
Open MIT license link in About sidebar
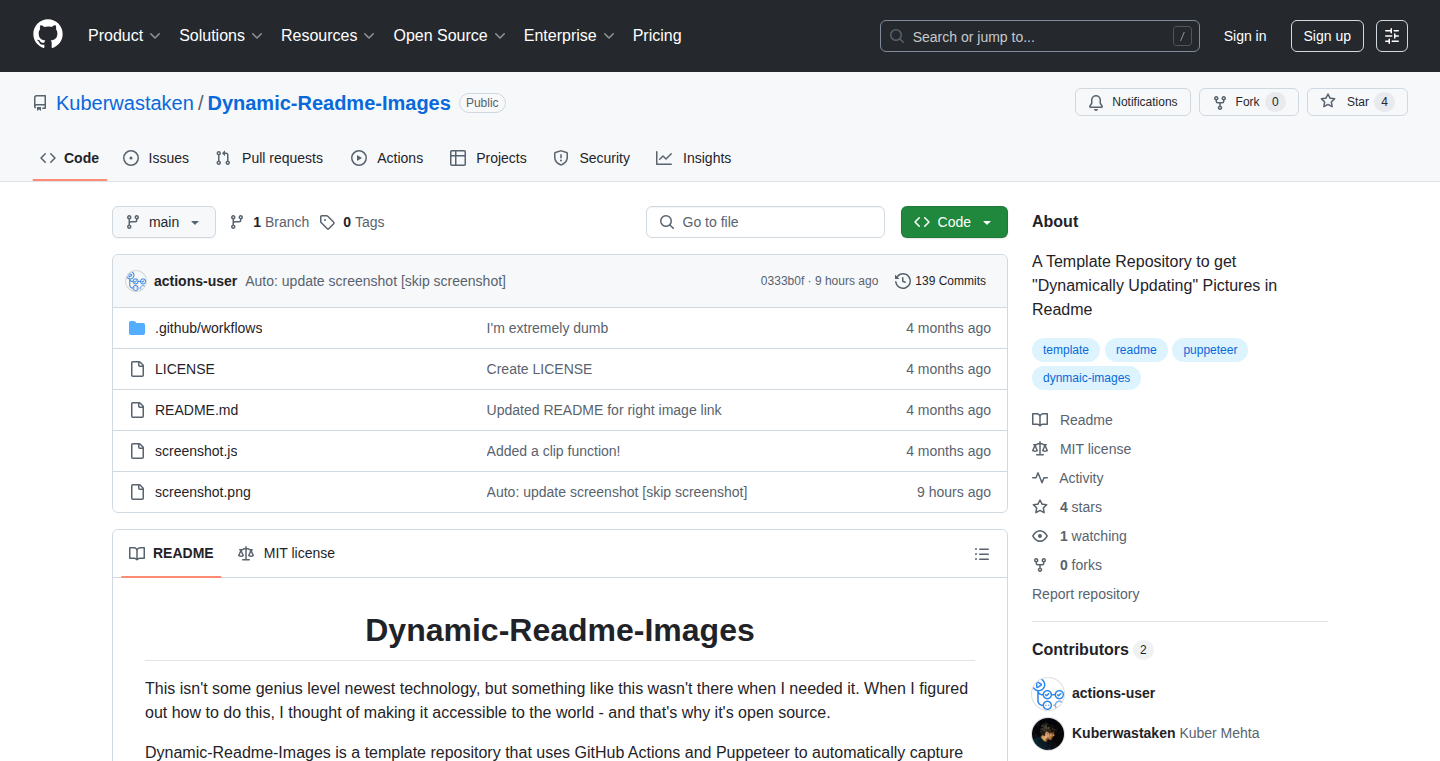coord(1082,449)
